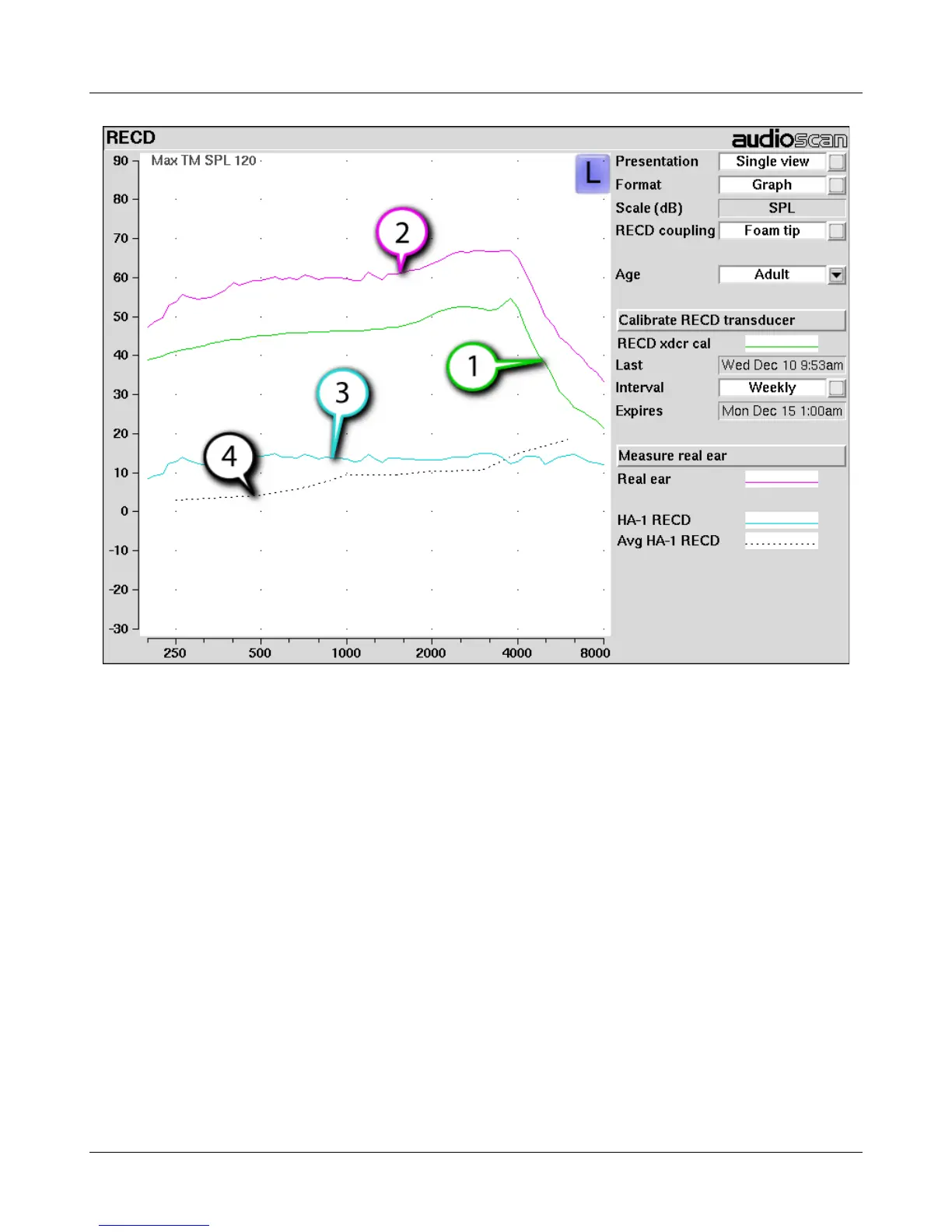Click the Last calibration date field
The height and width of the screenshot is (1232, 952).
(782, 365)
